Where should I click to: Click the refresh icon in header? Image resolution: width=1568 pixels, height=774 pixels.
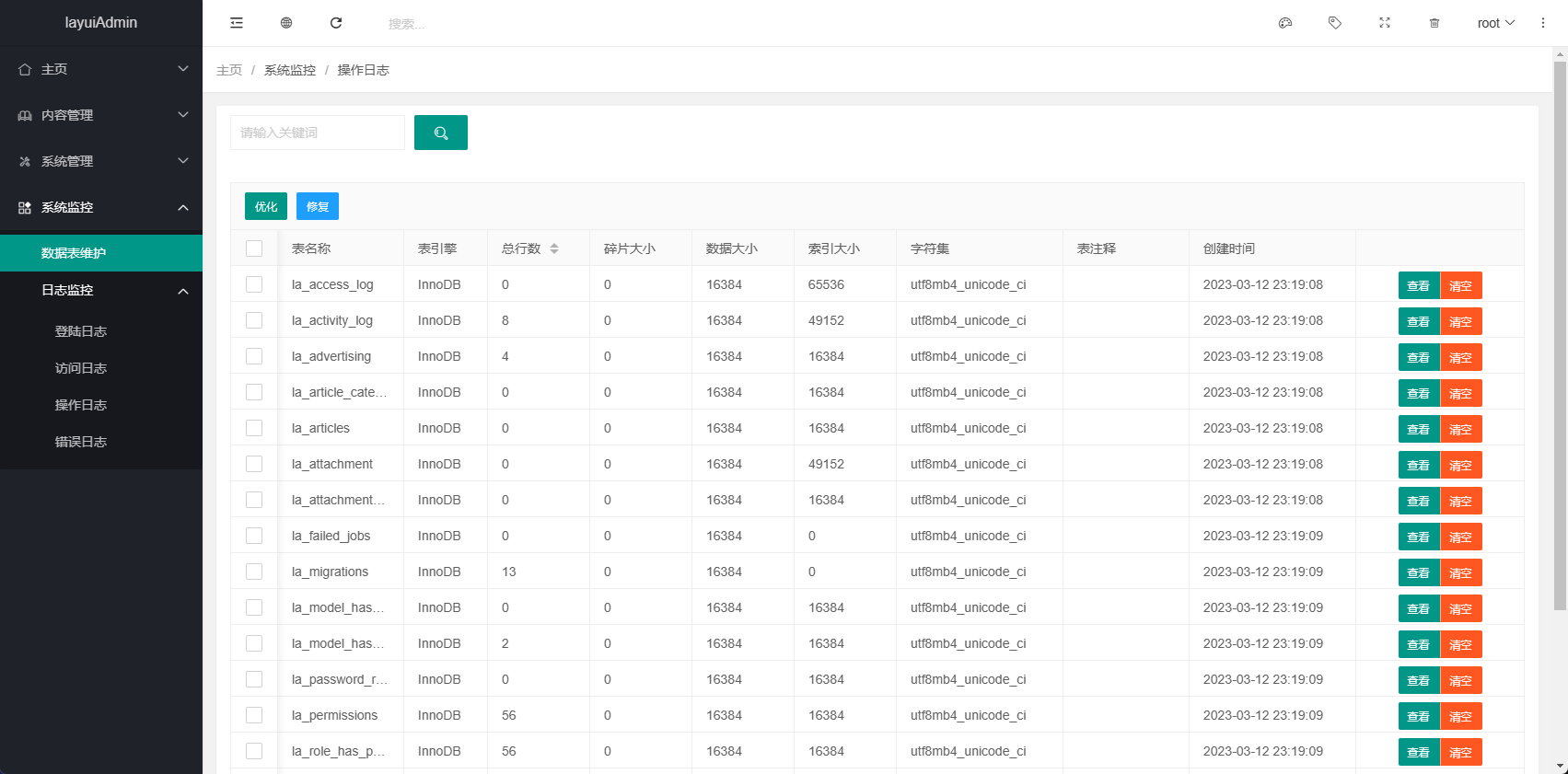pyautogui.click(x=336, y=23)
